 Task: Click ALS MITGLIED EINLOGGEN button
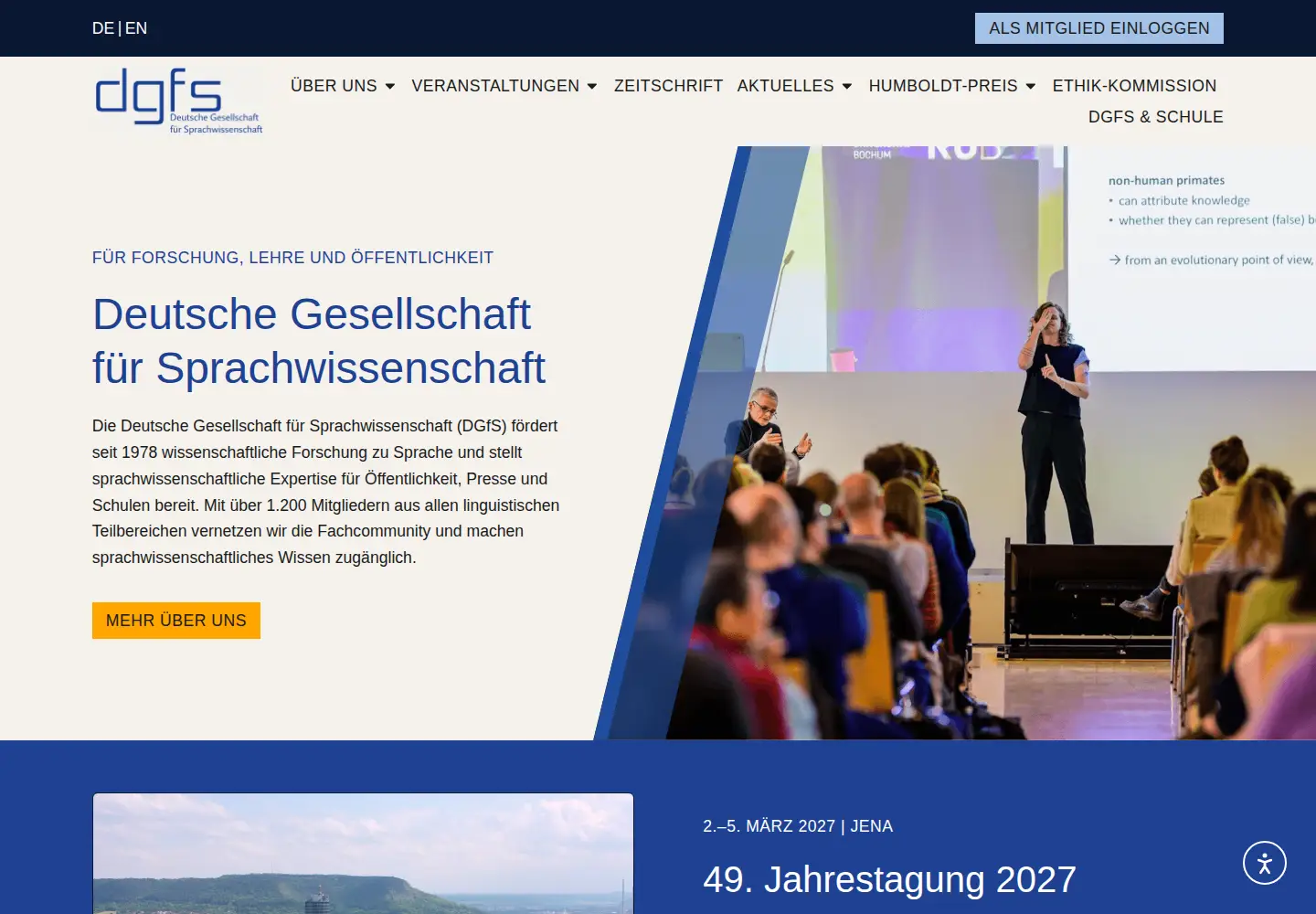pos(1099,28)
